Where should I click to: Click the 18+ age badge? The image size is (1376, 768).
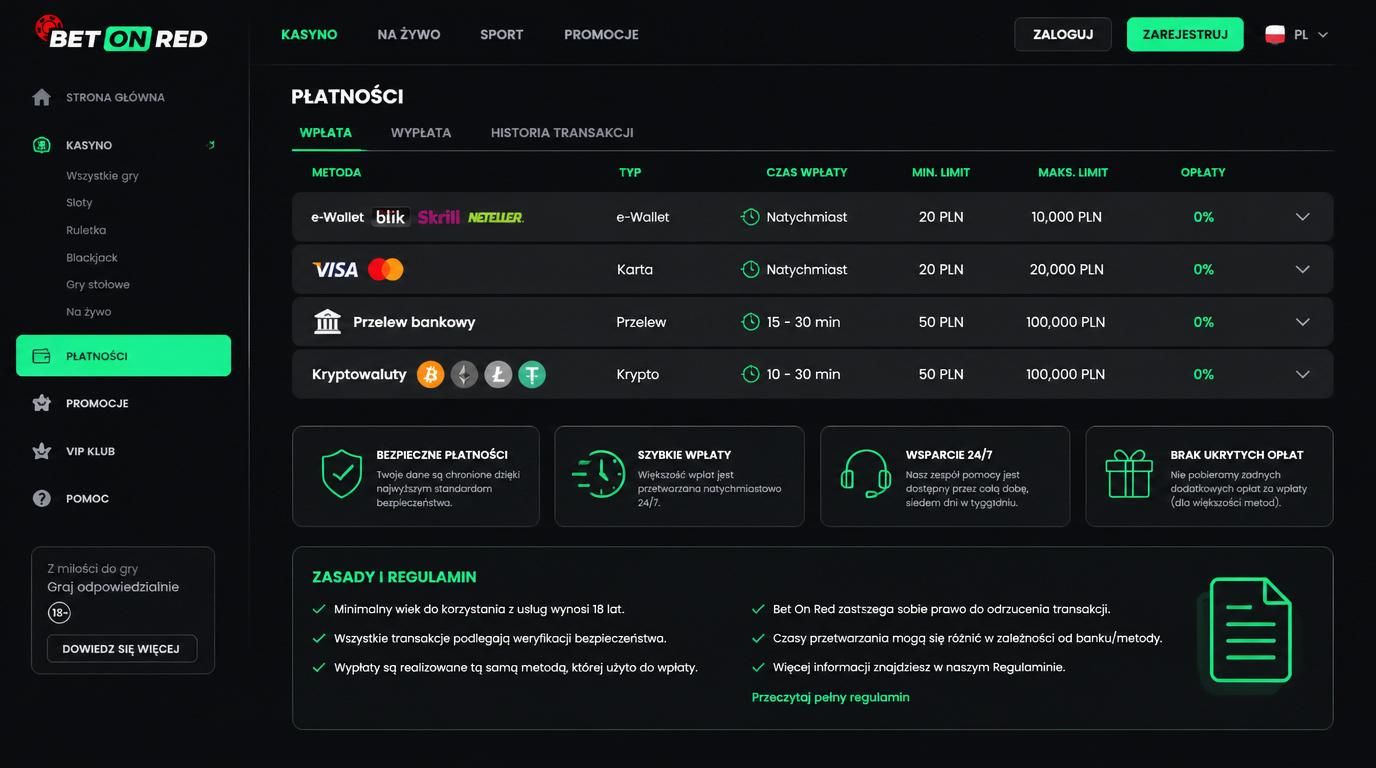click(x=59, y=613)
